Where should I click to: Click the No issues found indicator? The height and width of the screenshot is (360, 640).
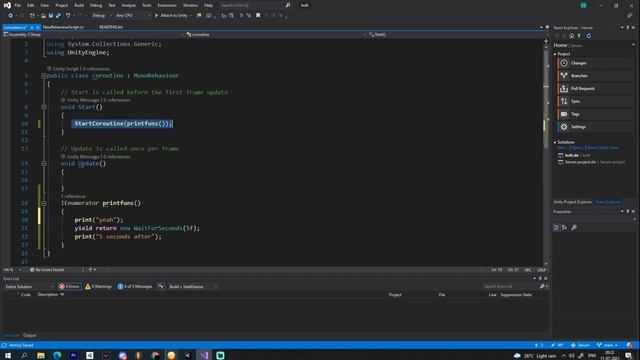point(47,270)
